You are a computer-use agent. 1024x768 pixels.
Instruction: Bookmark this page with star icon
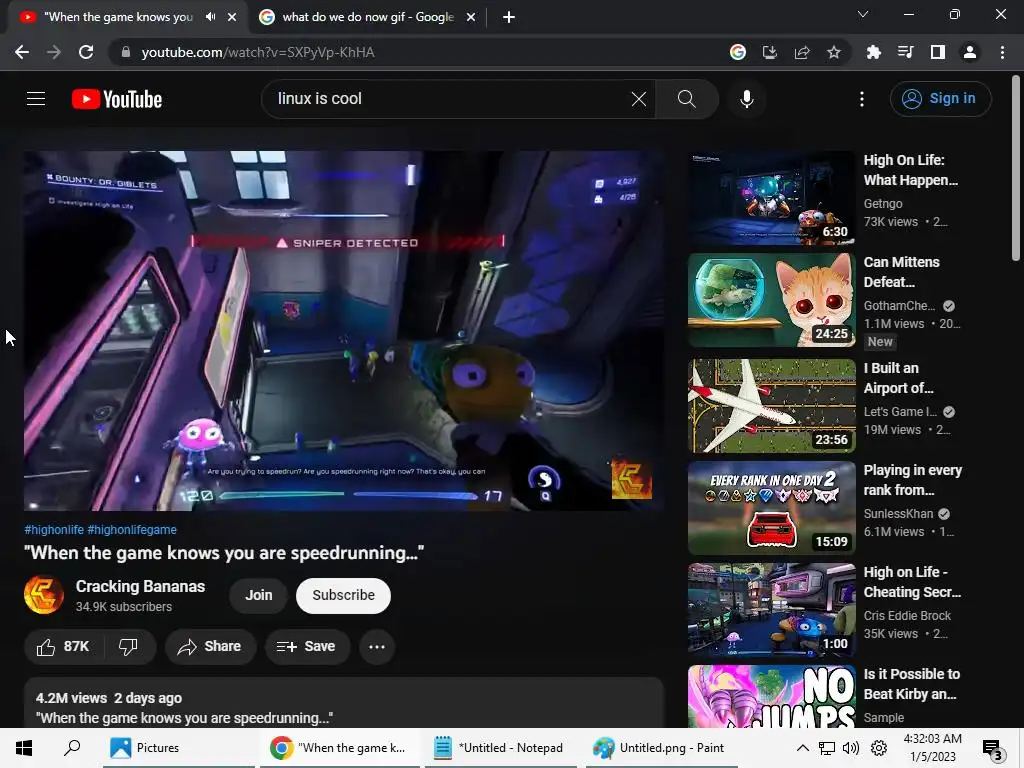(x=833, y=52)
